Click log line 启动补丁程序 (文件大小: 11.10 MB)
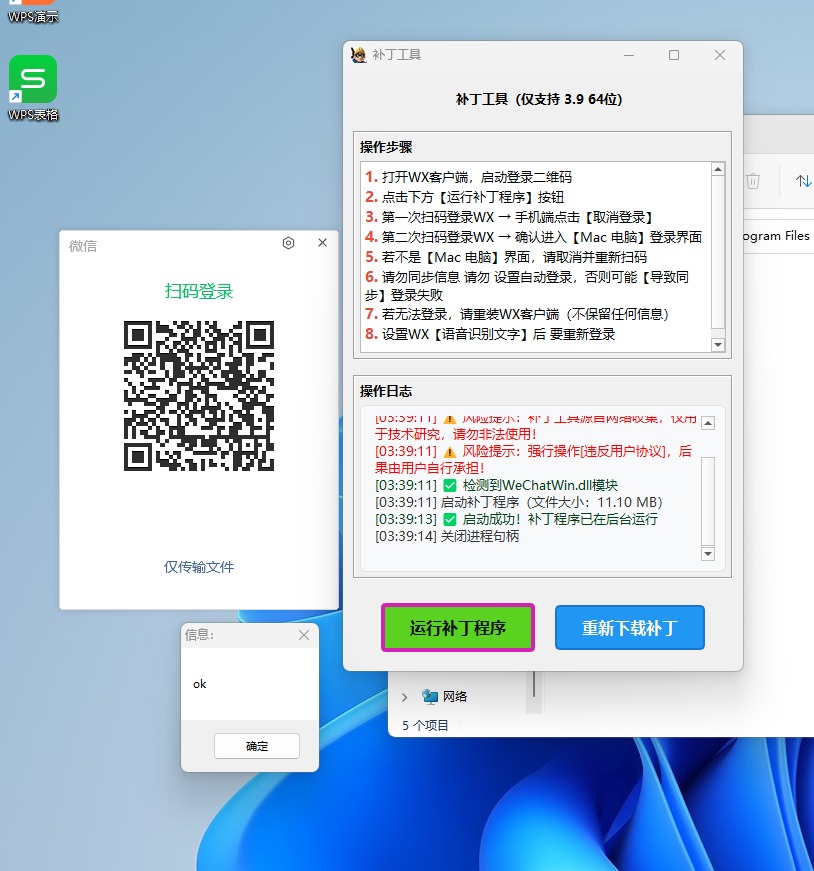This screenshot has height=871, width=814. point(519,502)
